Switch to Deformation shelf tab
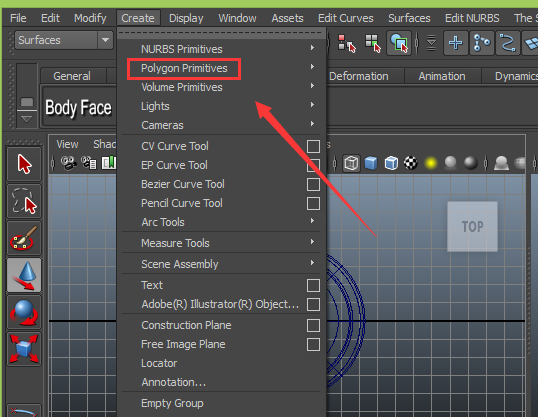Image resolution: width=538 pixels, height=417 pixels. (x=359, y=76)
